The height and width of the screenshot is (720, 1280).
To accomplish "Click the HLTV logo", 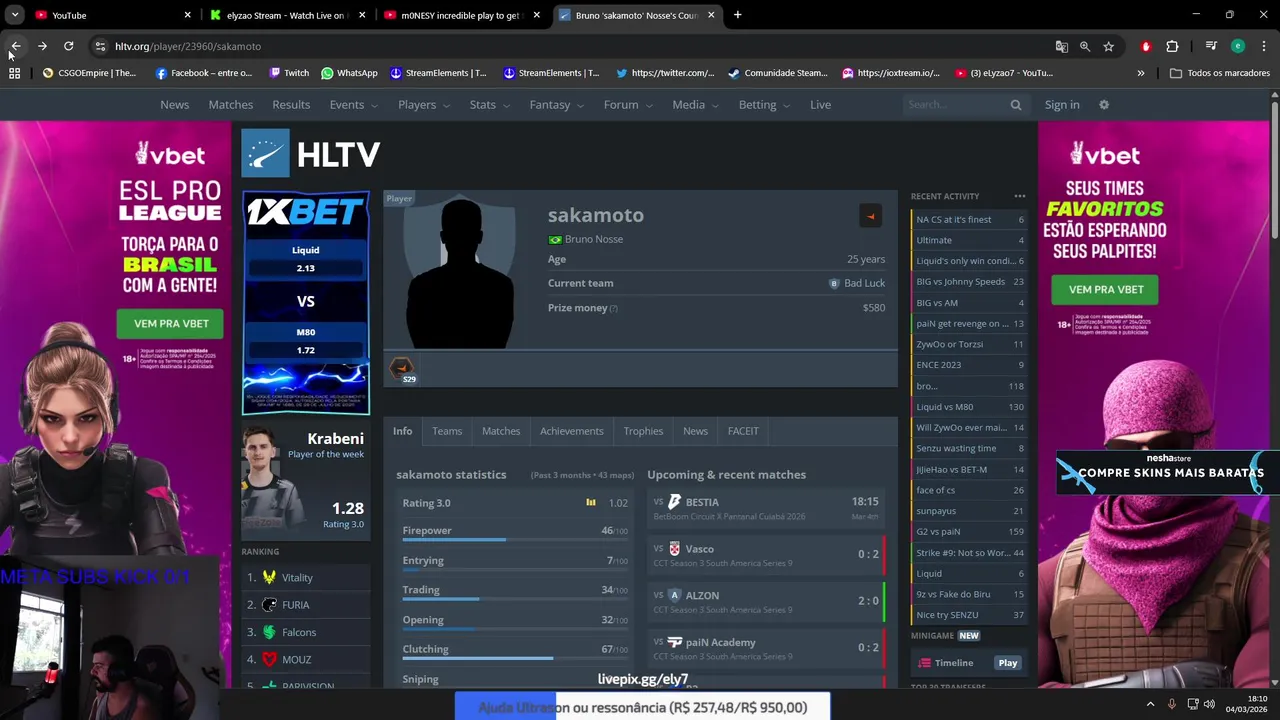I will coord(311,154).
